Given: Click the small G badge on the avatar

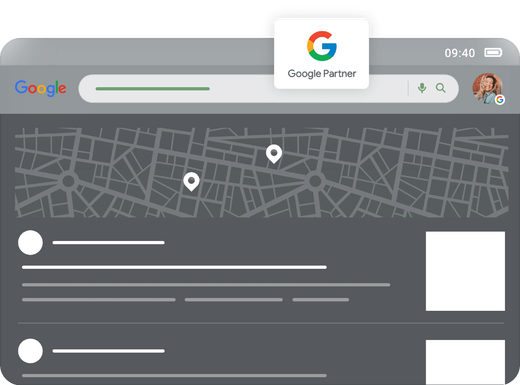Looking at the screenshot, I should (x=499, y=100).
